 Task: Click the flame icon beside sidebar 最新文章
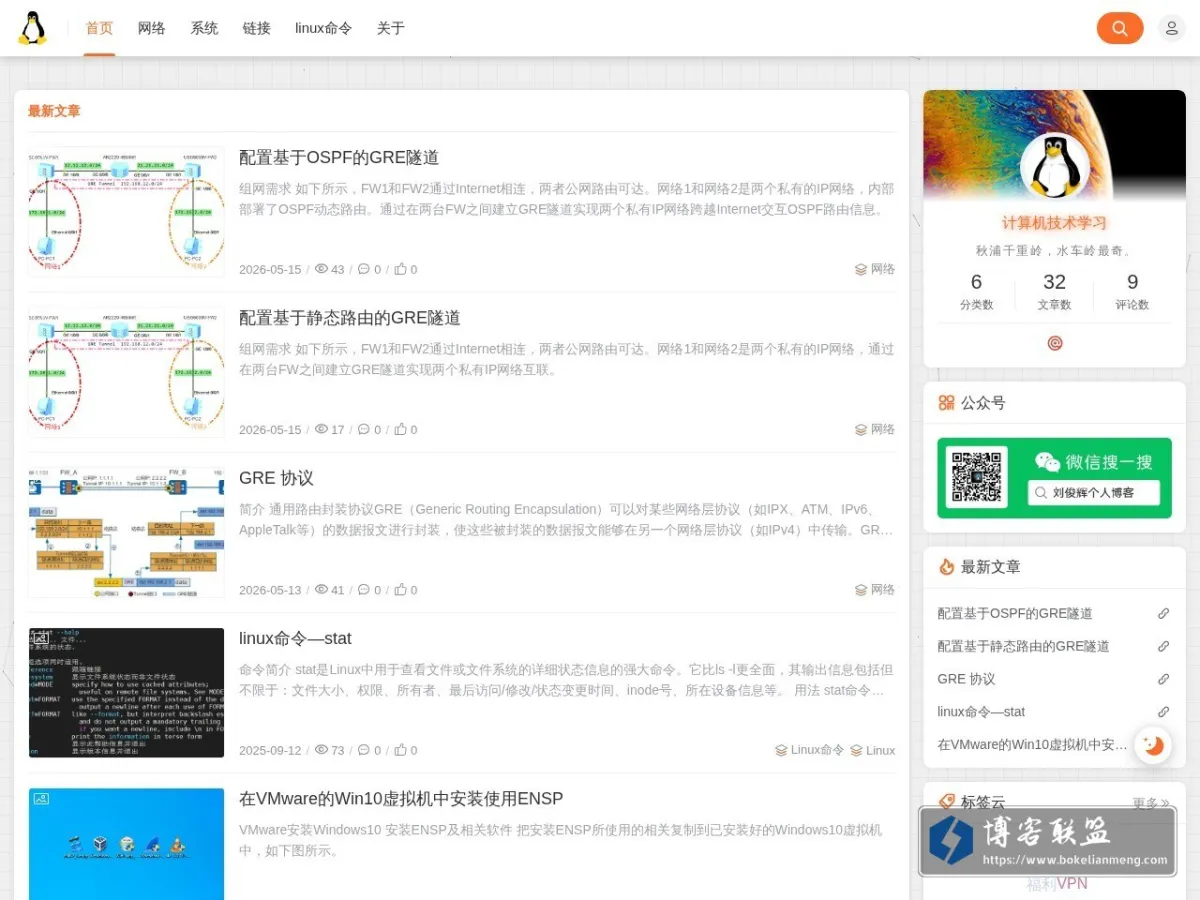coord(946,567)
